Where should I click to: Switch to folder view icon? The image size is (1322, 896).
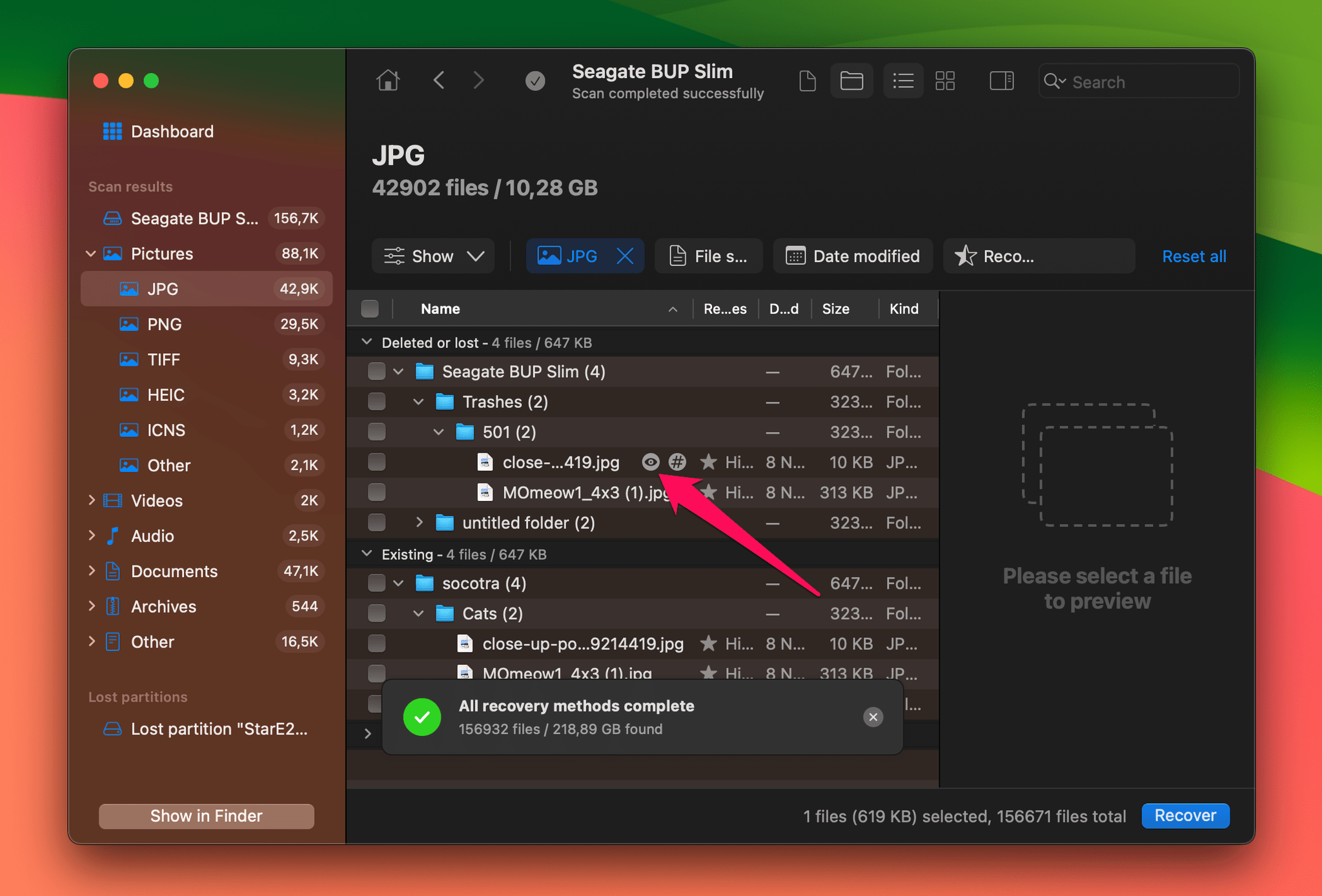pyautogui.click(x=852, y=82)
